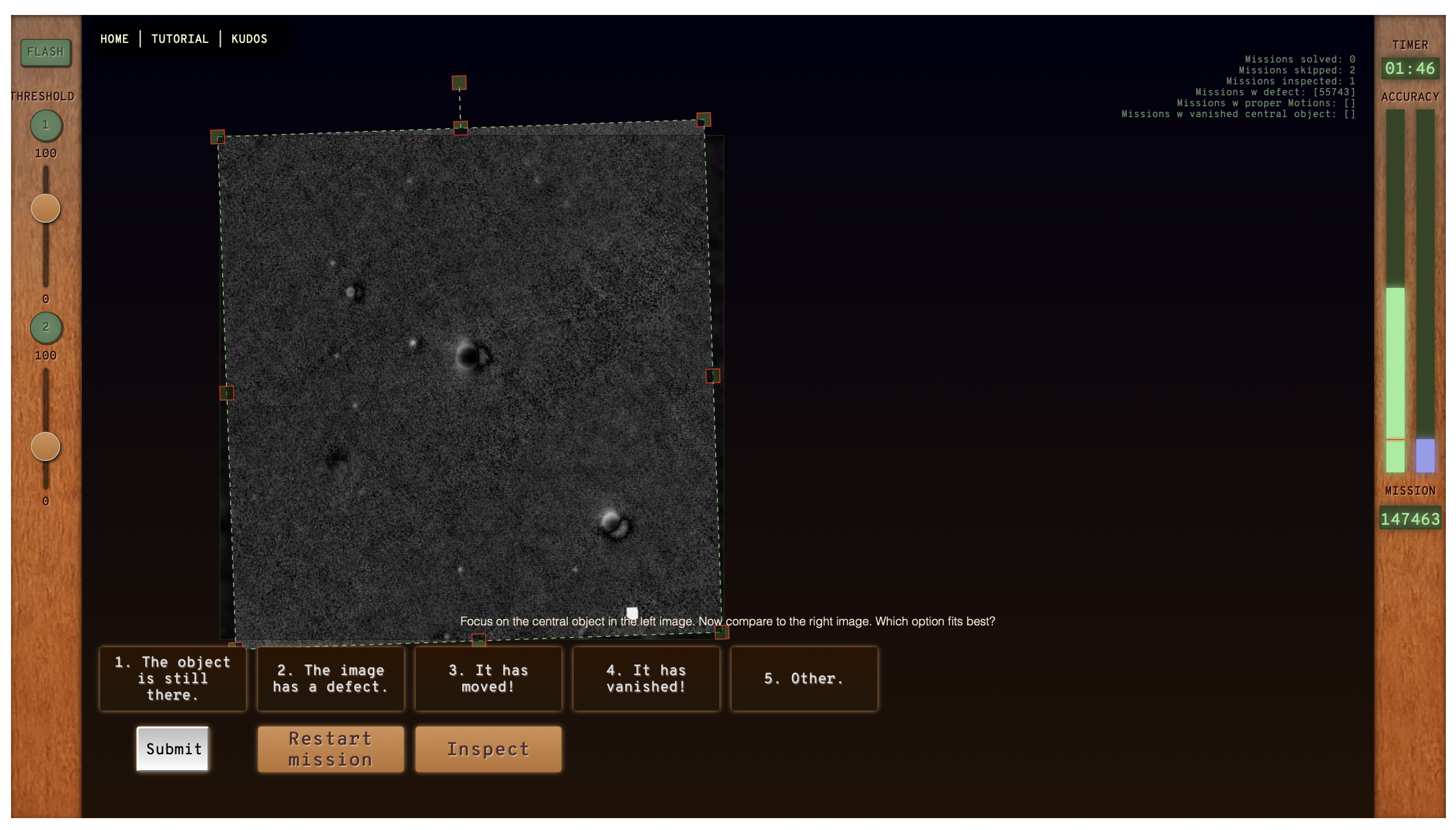Click the top-left corner transform handle

click(x=217, y=137)
